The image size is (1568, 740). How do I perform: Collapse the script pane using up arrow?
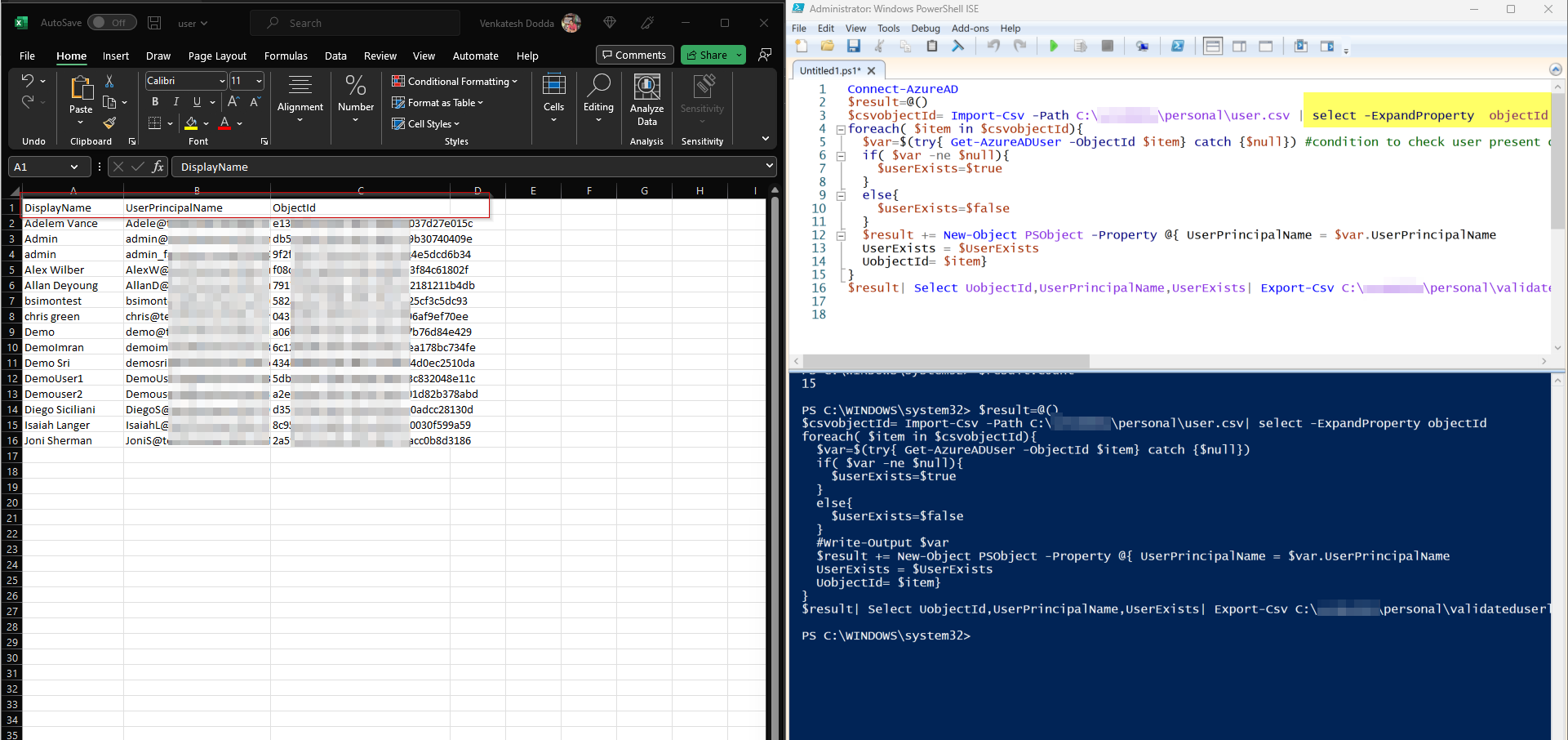1555,69
